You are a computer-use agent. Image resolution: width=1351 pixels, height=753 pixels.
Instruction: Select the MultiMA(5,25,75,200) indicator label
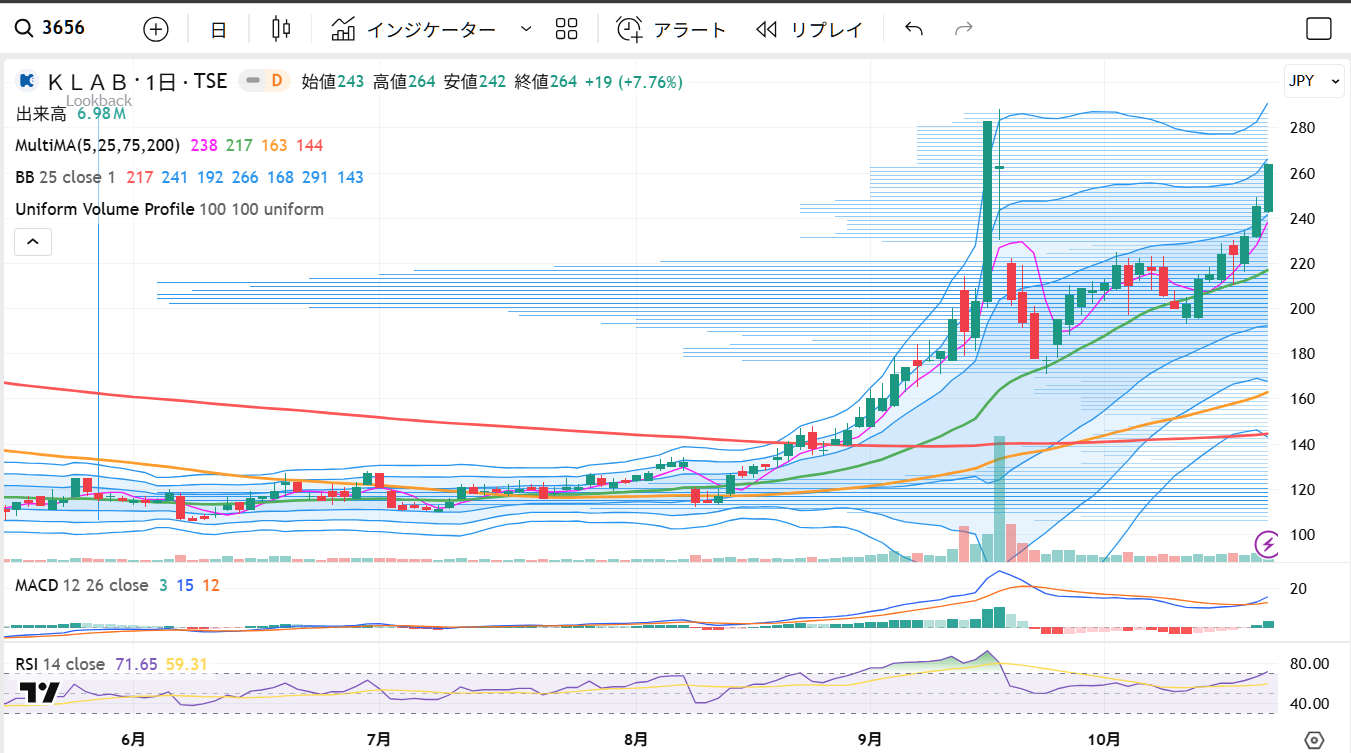[x=97, y=145]
